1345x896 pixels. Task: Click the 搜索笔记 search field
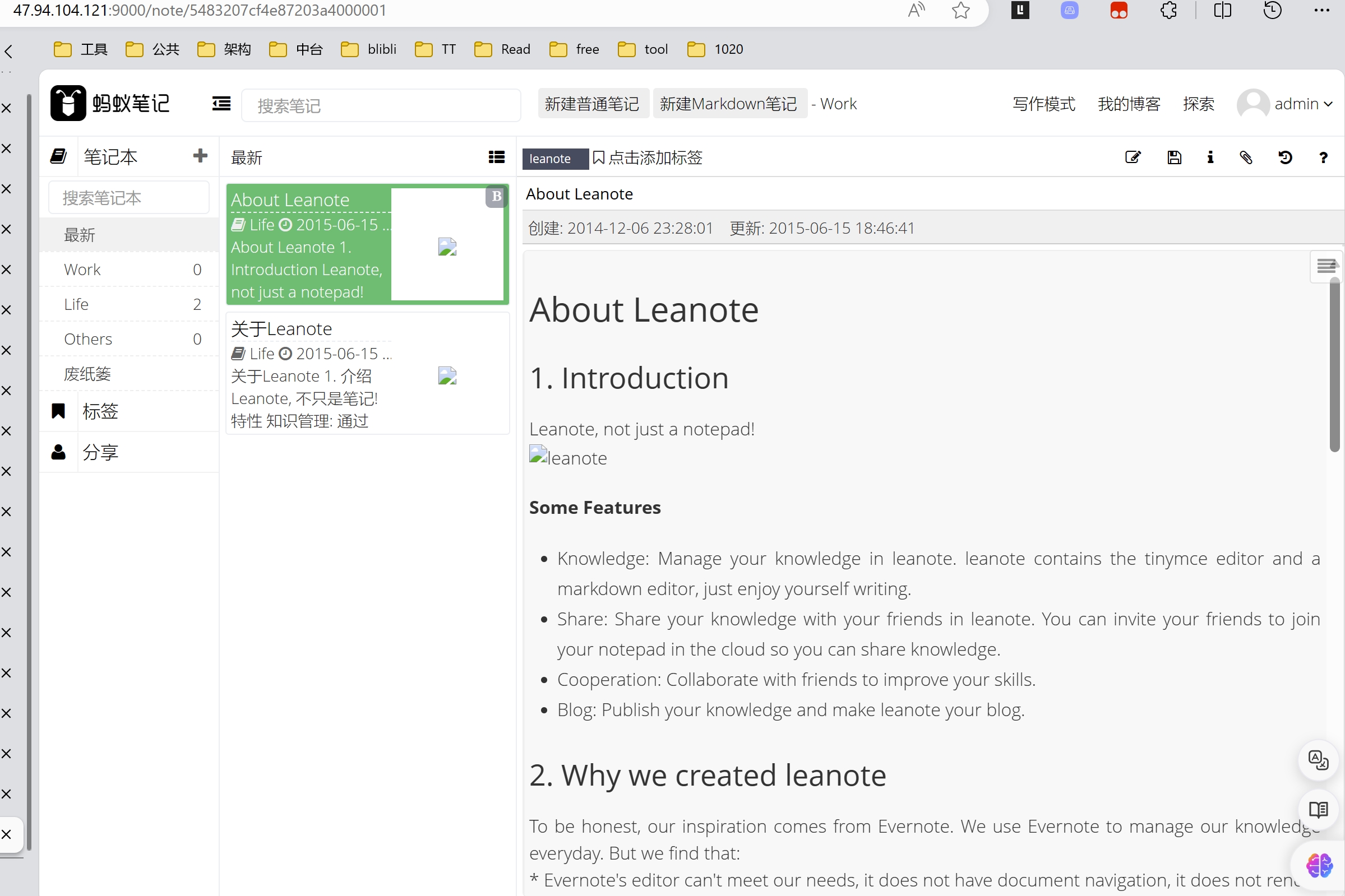point(381,105)
